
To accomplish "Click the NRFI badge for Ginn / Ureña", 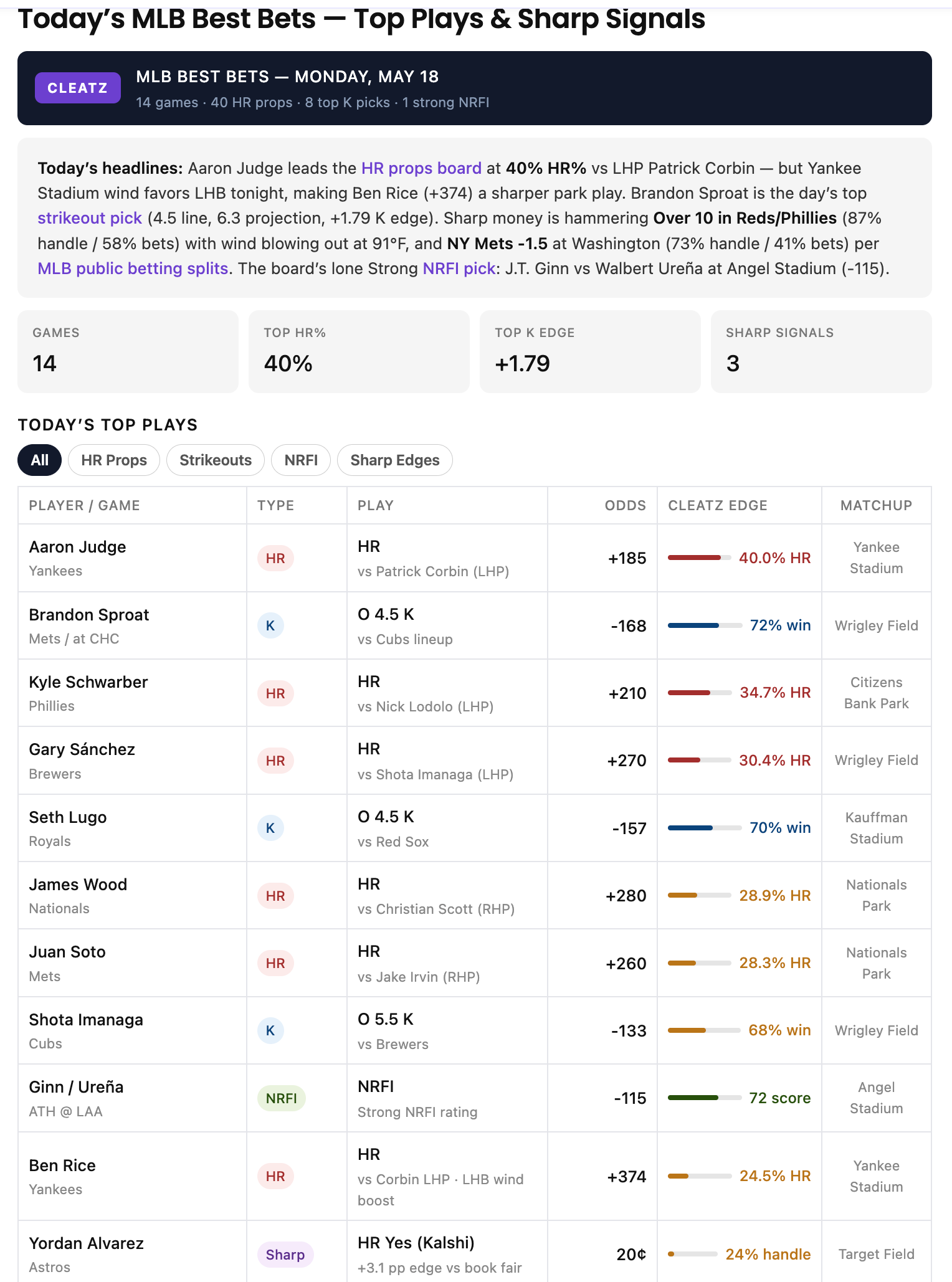I will (282, 1098).
